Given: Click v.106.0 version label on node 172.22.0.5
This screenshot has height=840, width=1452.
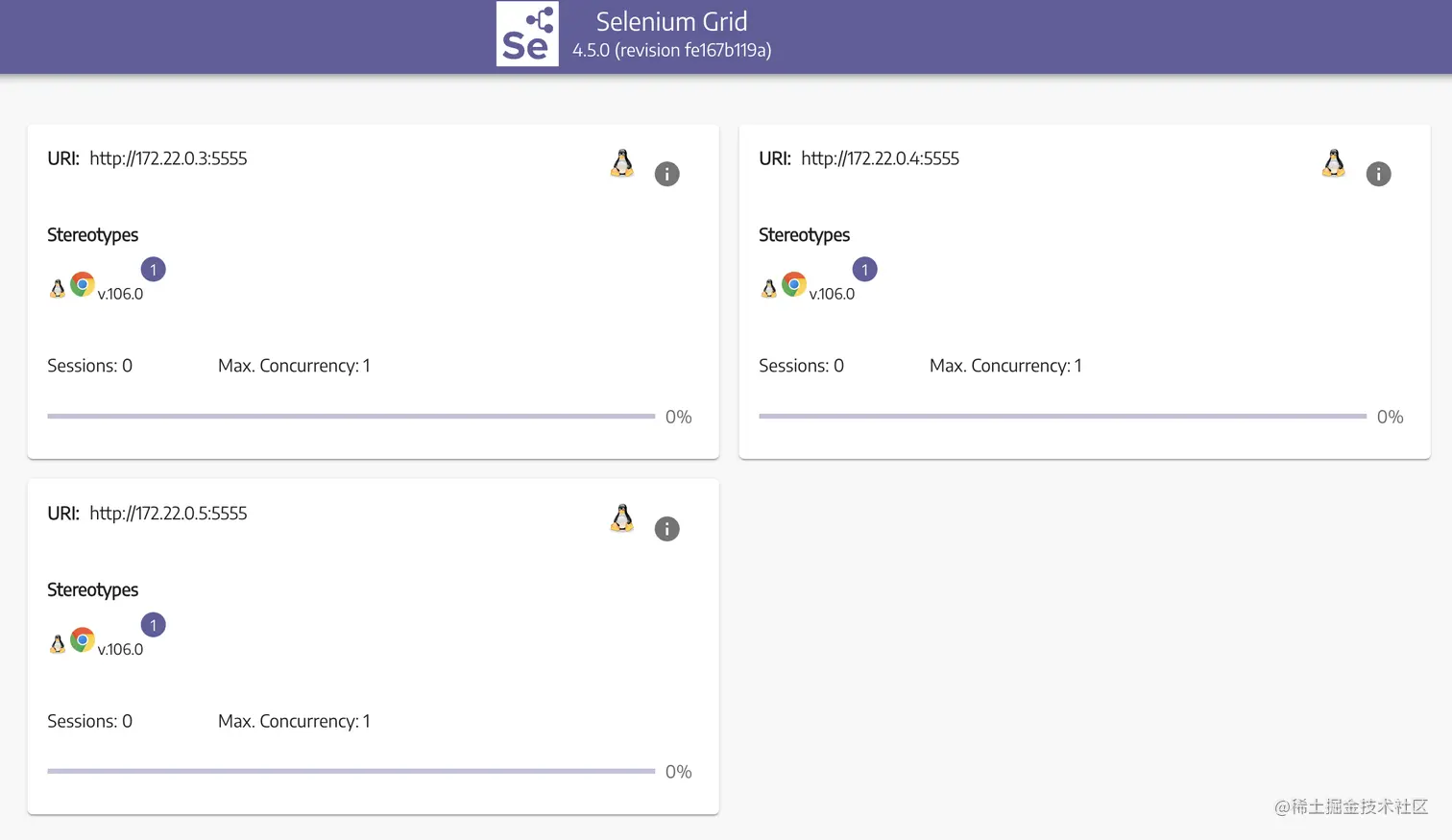Looking at the screenshot, I should 120,649.
